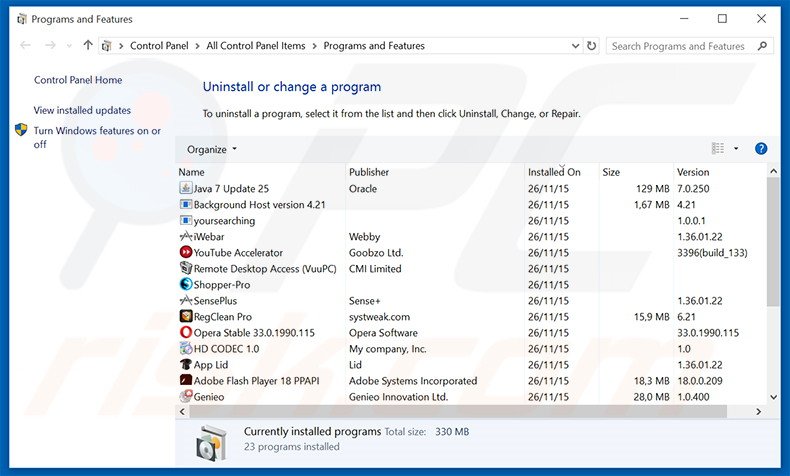Refresh the Programs and Features list

click(x=591, y=46)
